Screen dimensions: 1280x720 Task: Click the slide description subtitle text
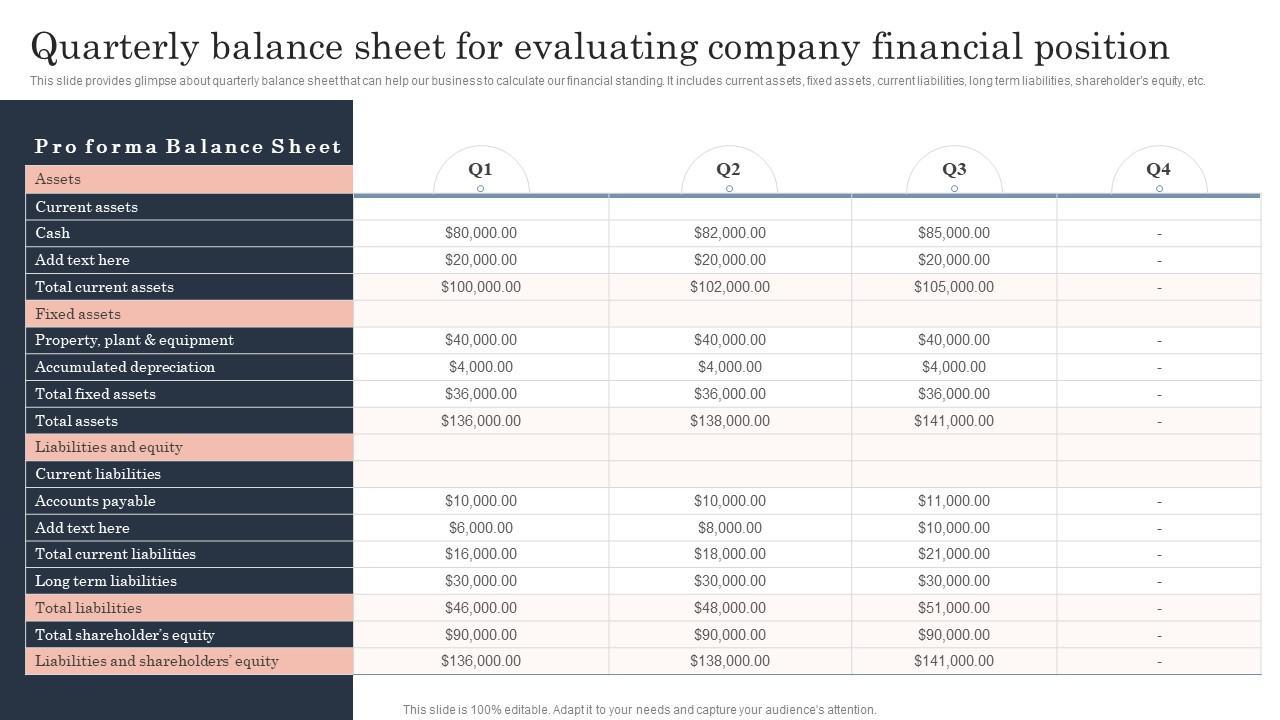tap(617, 81)
